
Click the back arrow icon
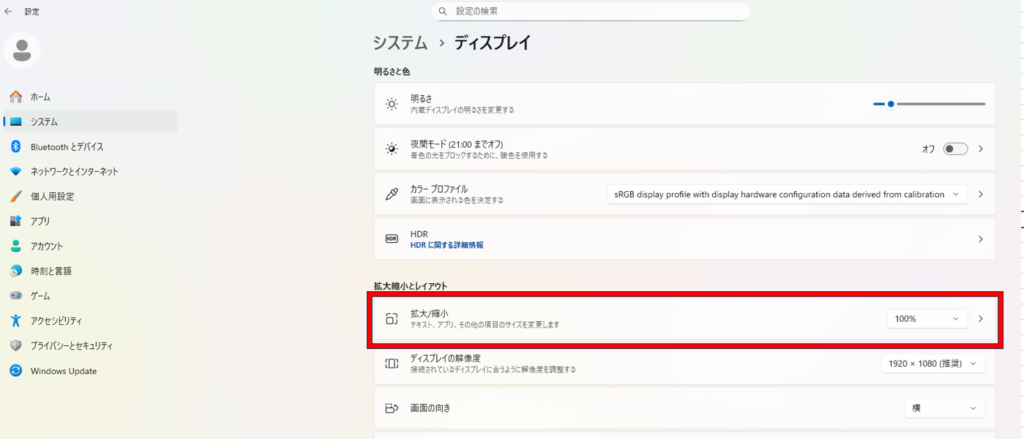[9, 11]
